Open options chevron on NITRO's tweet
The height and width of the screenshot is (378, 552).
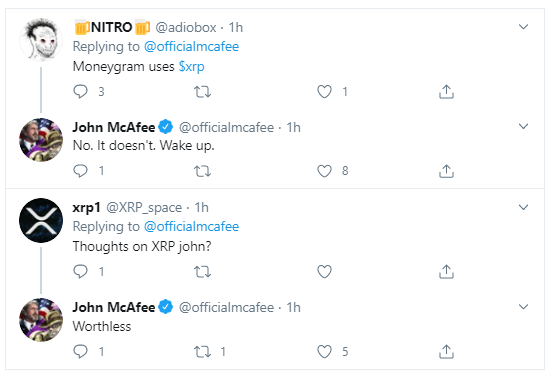coord(523,27)
